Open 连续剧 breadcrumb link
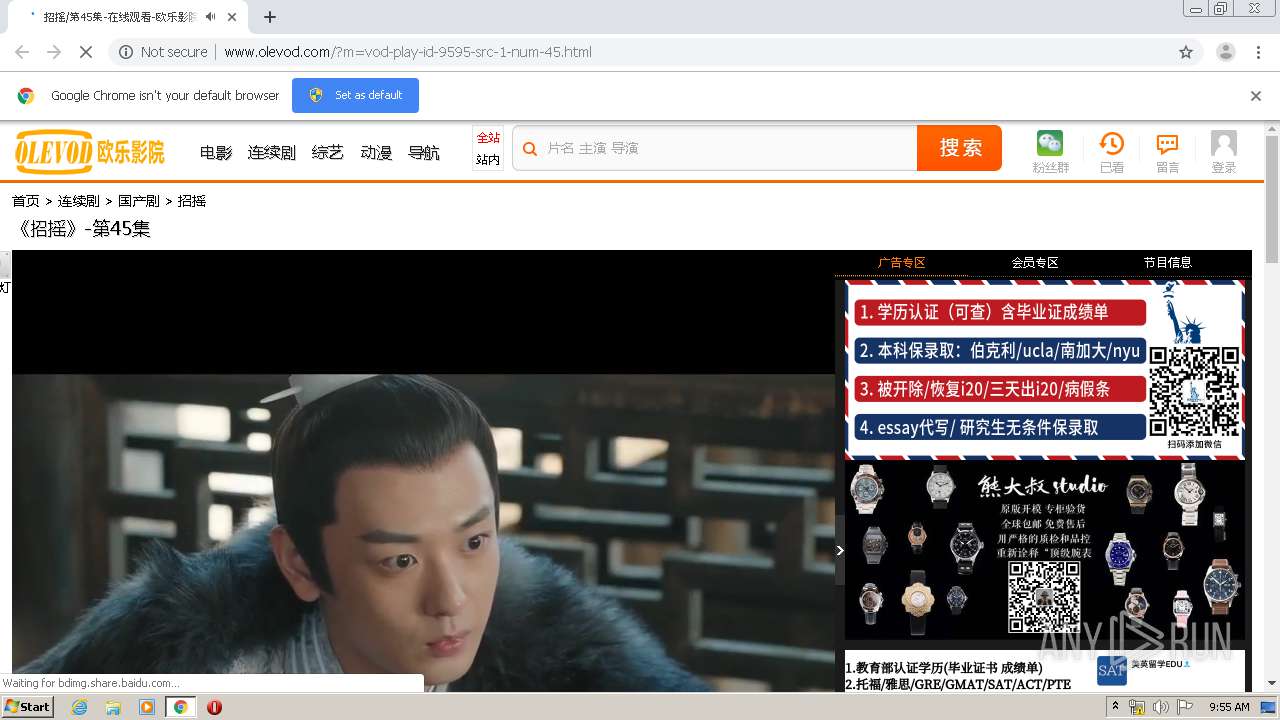Image resolution: width=1280 pixels, height=720 pixels. point(79,201)
